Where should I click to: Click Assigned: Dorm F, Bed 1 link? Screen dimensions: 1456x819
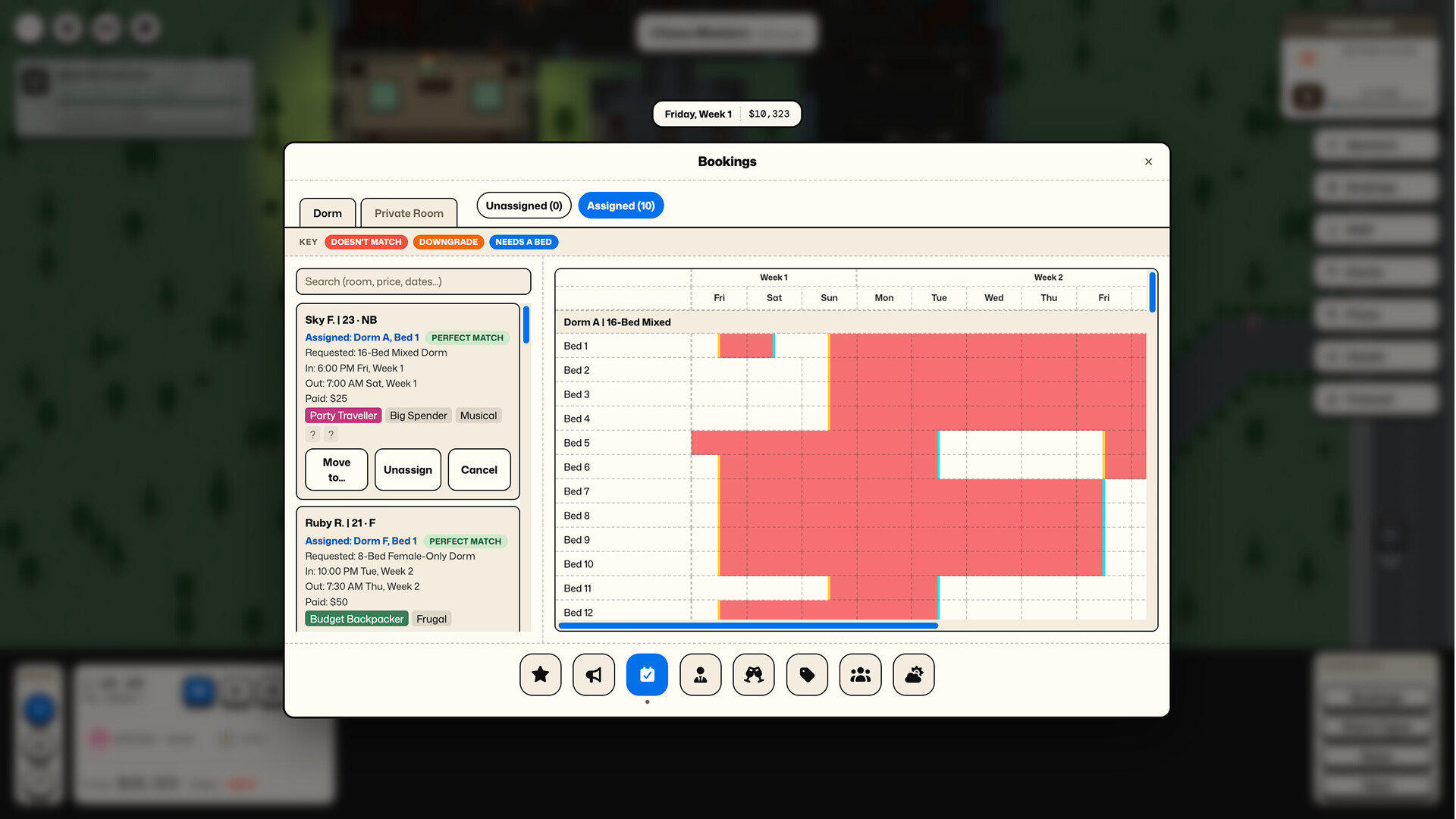pos(361,541)
